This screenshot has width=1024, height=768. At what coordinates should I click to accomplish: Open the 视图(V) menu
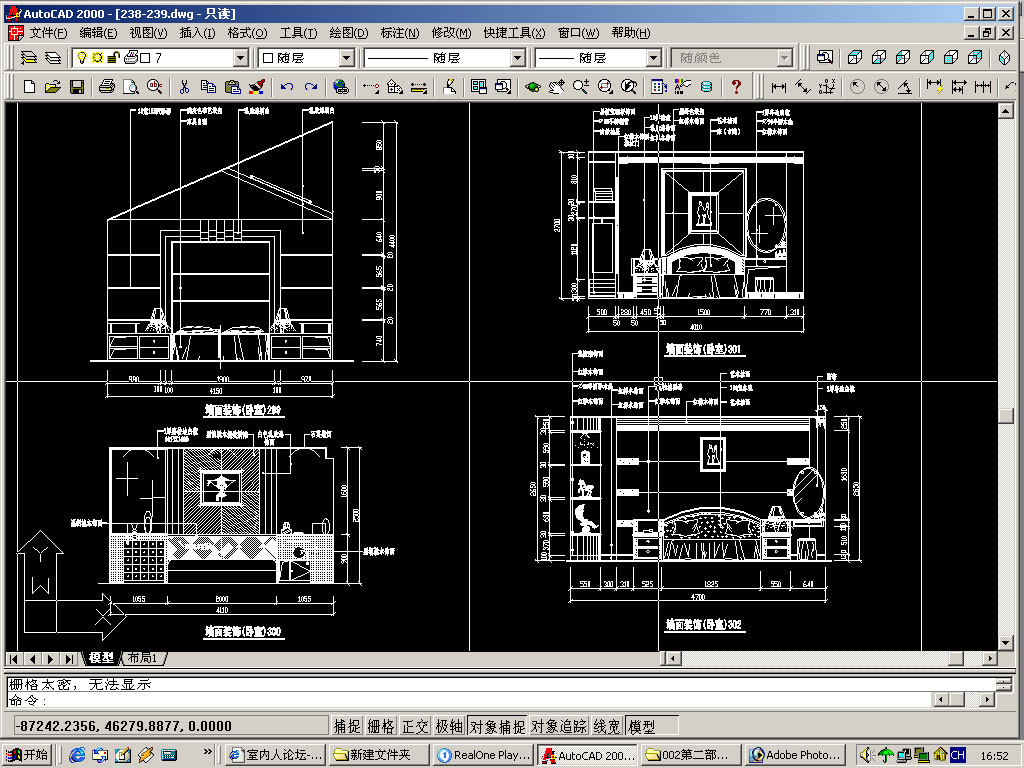(148, 33)
